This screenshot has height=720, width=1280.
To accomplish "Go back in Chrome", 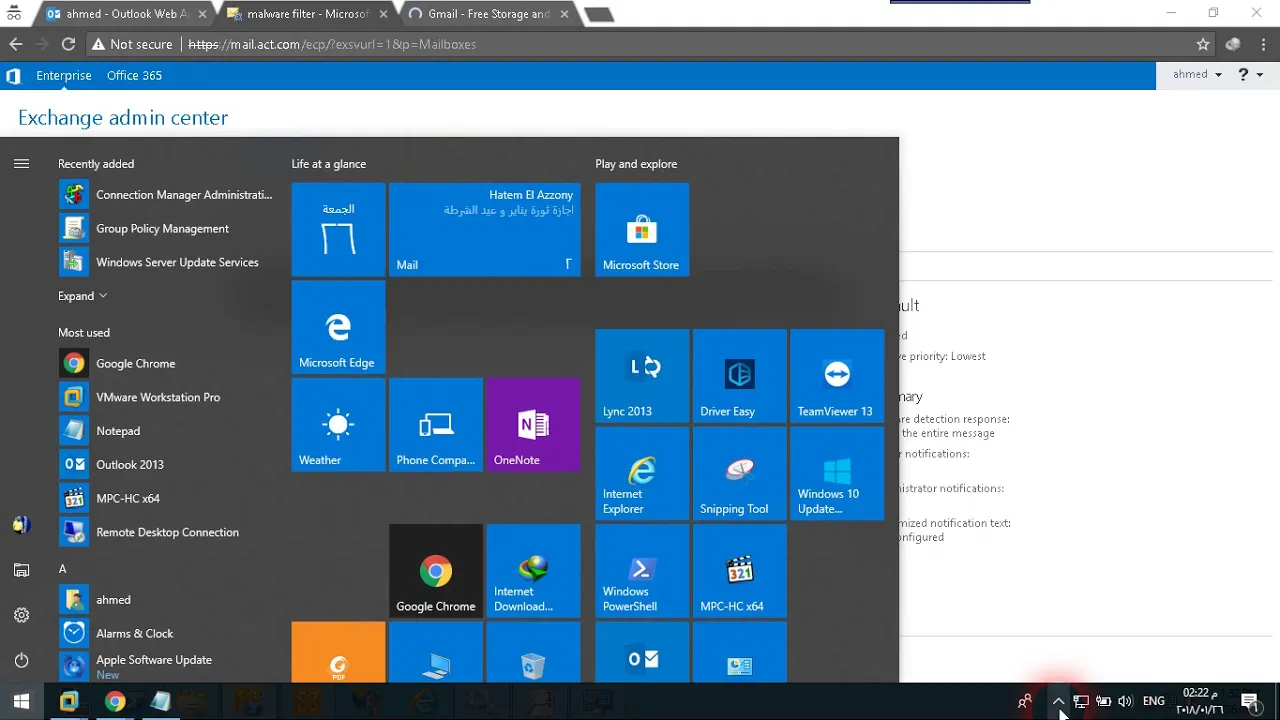I will [16, 44].
